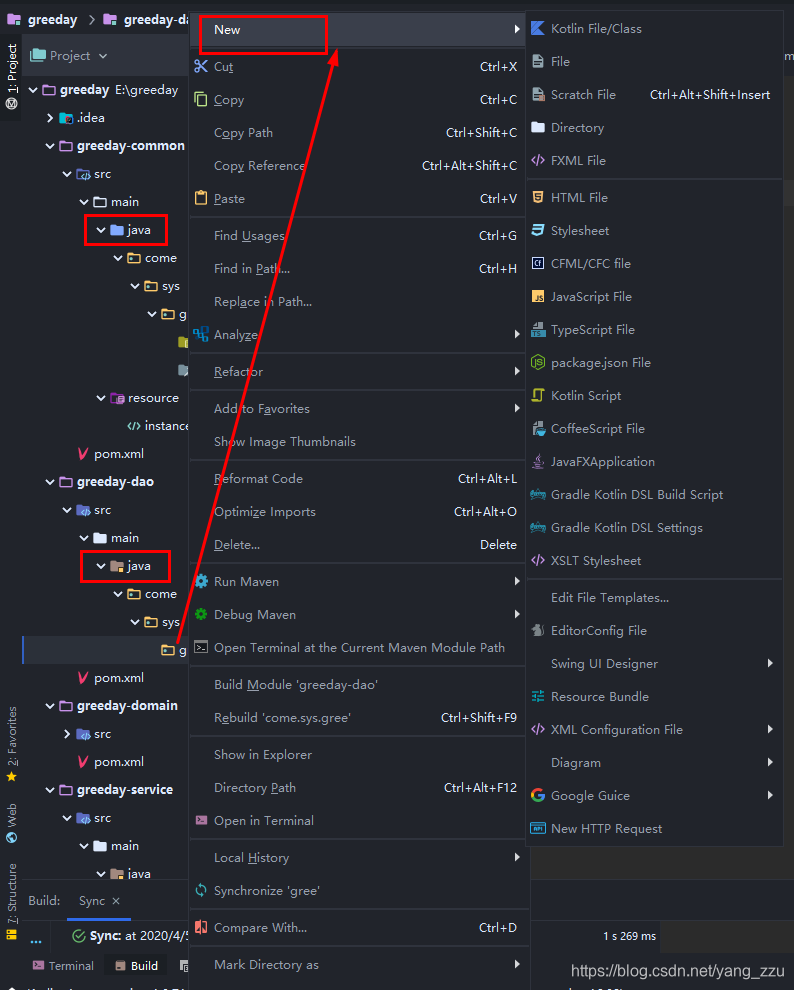Switch to the Build tool tab
The height and width of the screenshot is (990, 794).
pyautogui.click(x=136, y=965)
